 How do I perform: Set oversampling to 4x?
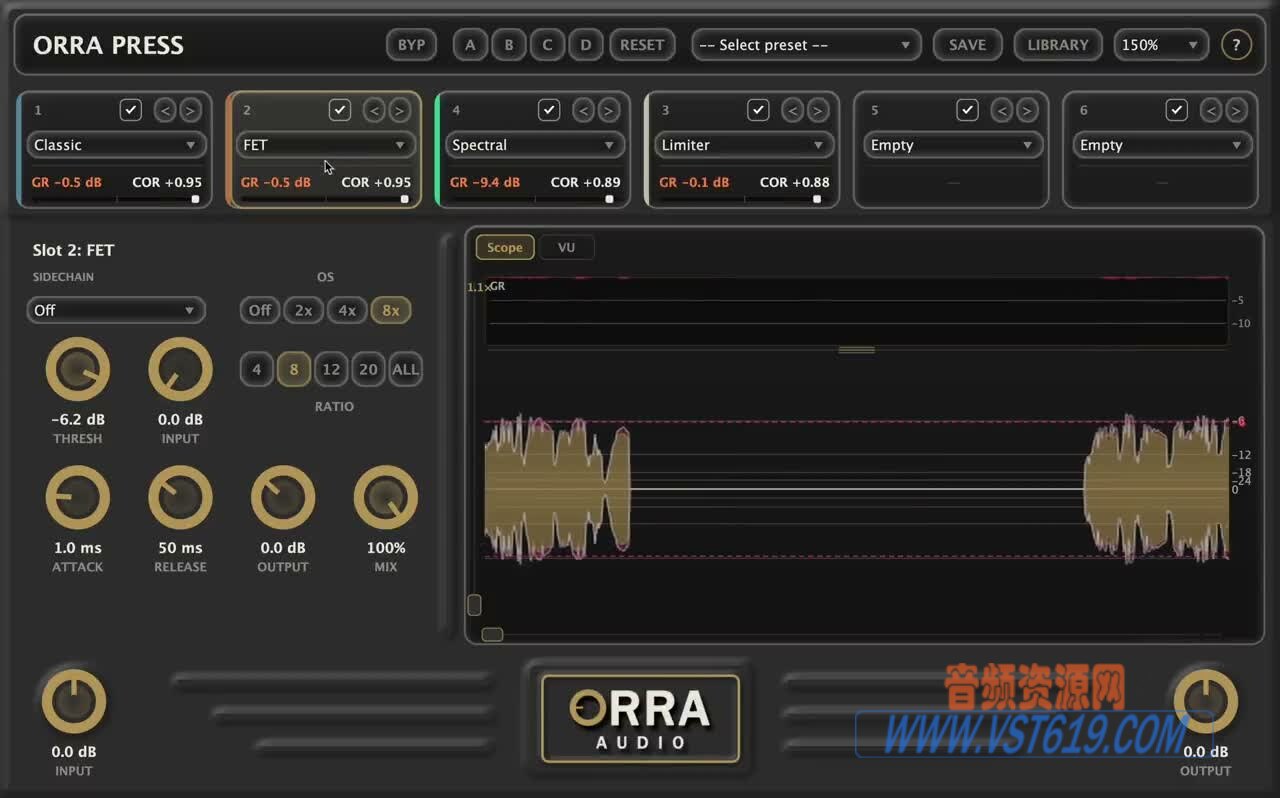click(x=347, y=310)
